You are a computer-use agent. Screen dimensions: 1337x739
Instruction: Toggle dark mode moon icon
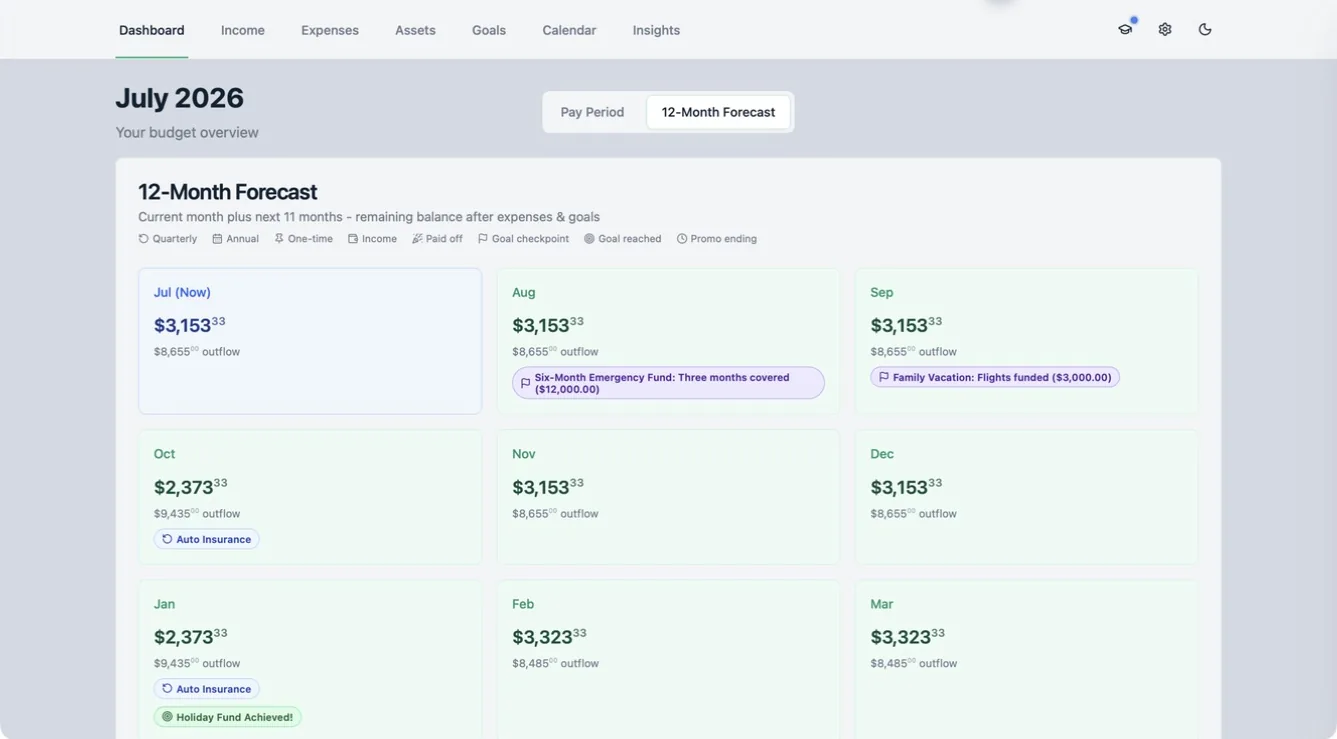tap(1205, 30)
